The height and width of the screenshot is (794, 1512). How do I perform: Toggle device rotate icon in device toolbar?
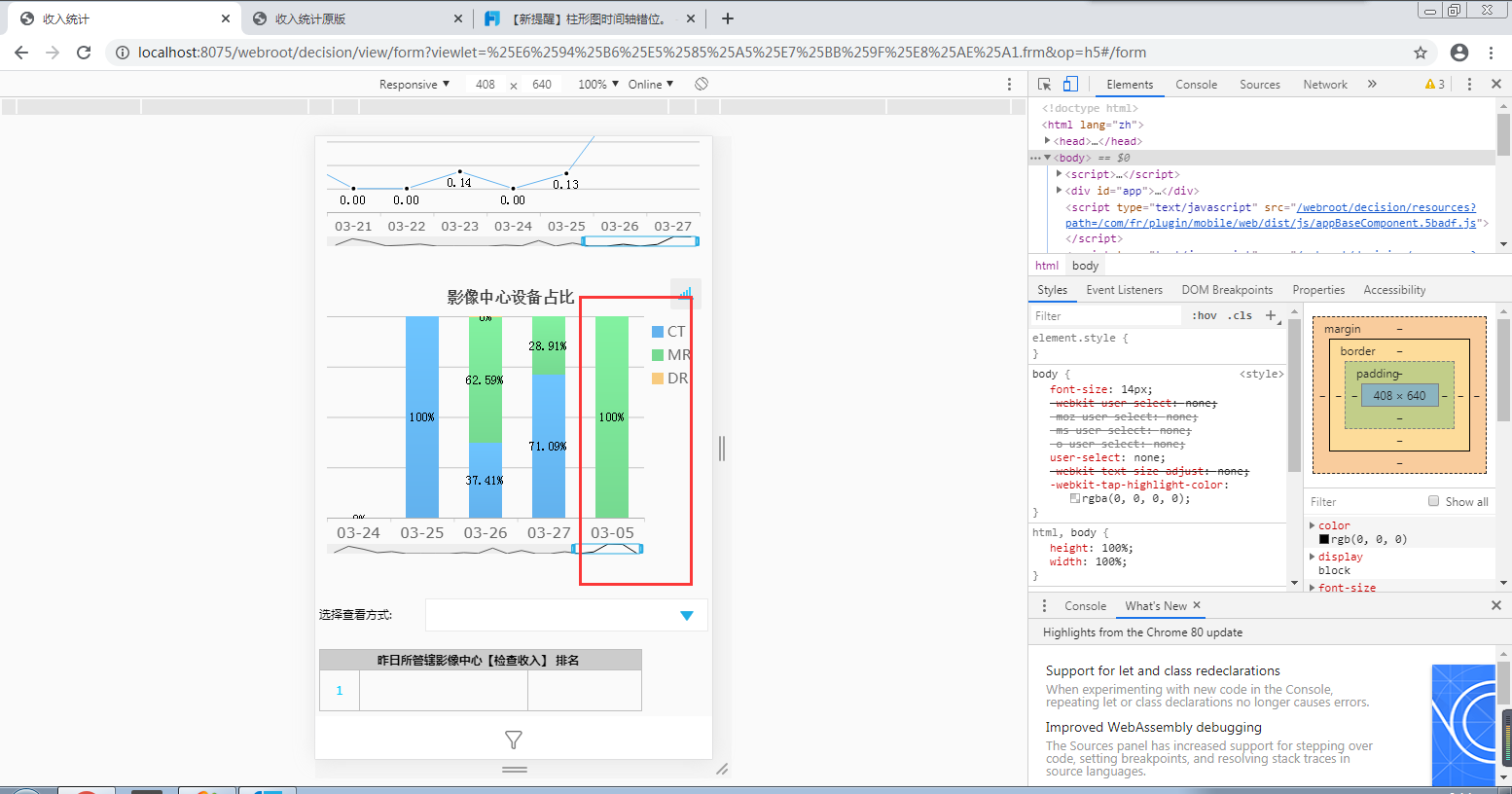point(701,84)
